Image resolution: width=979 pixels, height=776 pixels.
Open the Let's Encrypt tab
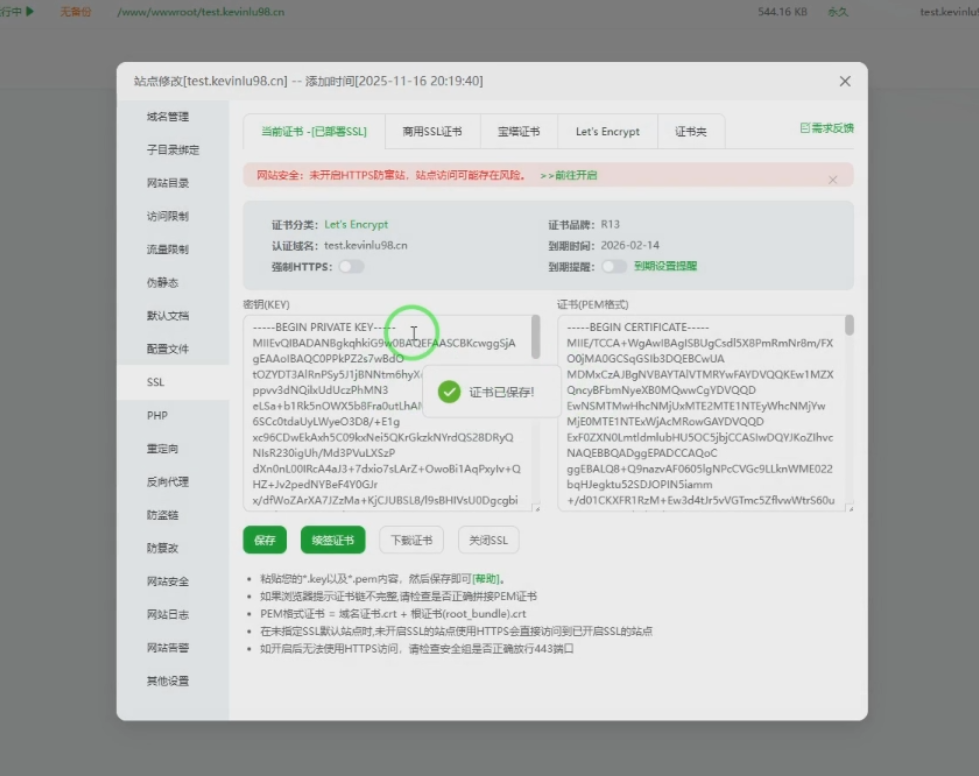[x=609, y=131]
